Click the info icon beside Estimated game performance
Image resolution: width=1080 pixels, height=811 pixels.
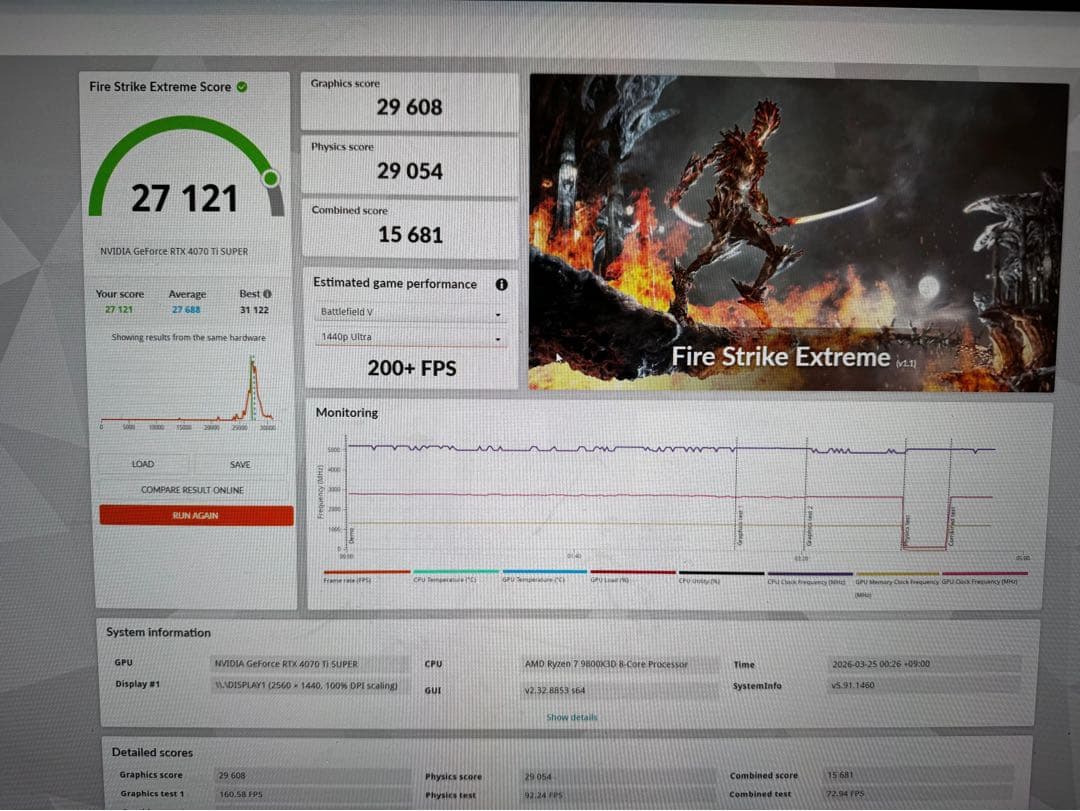[501, 284]
